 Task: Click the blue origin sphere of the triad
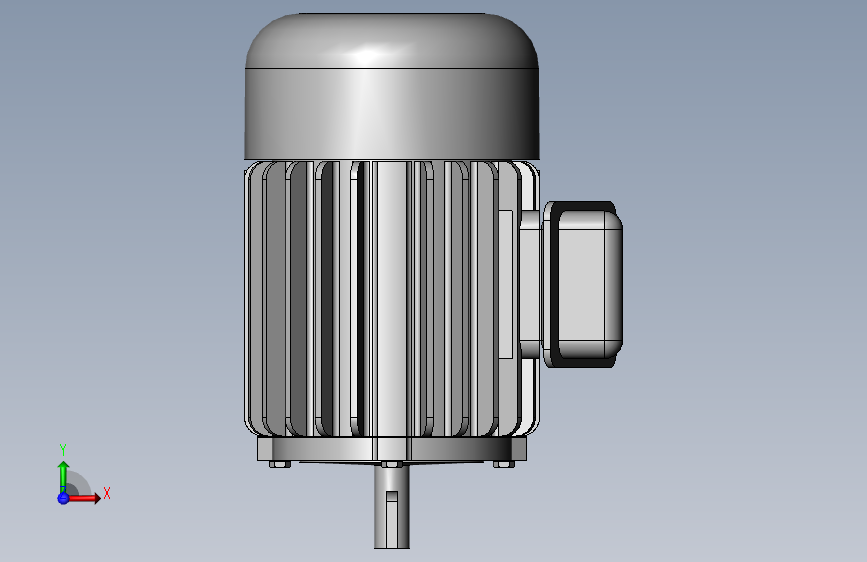click(63, 498)
